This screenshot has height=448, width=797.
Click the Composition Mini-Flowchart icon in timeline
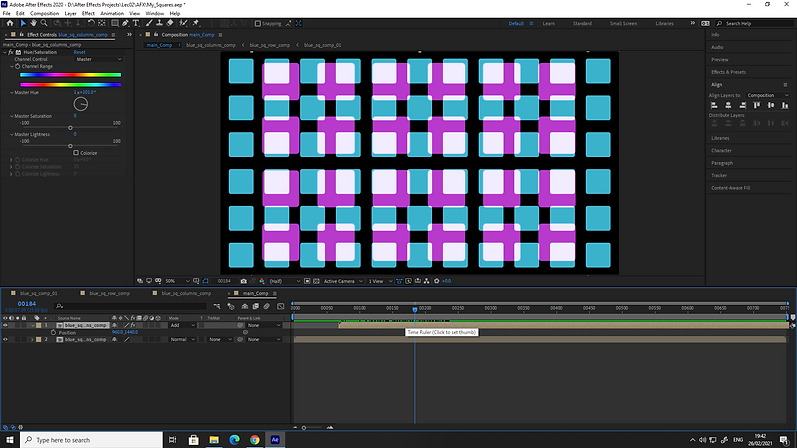217,306
